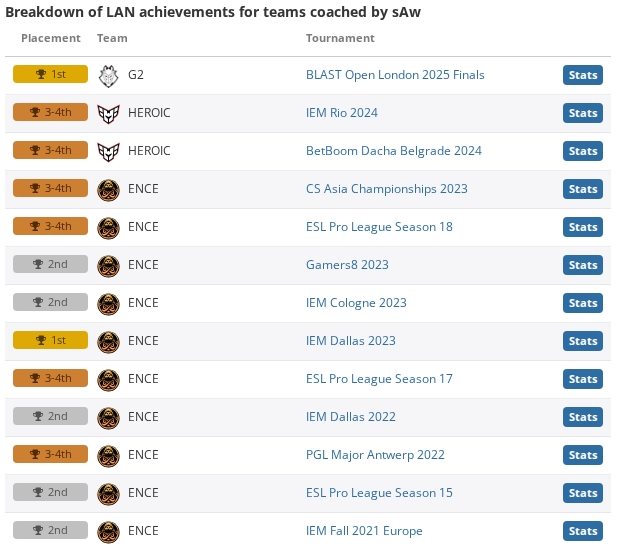Click ENCE logo in CS Asia Championships row
617x546 pixels.
click(x=108, y=190)
